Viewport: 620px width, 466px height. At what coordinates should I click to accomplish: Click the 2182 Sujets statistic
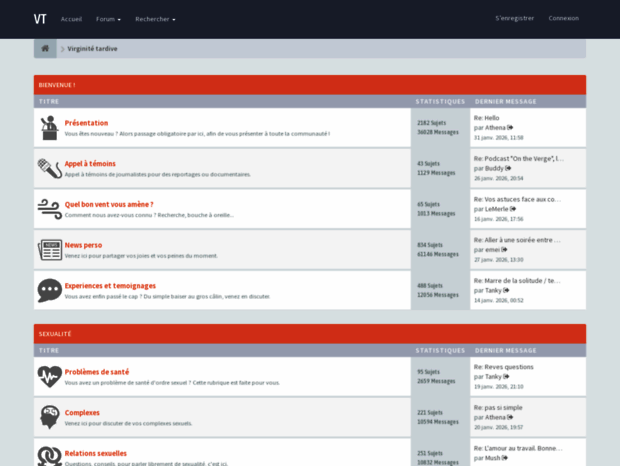431,123
